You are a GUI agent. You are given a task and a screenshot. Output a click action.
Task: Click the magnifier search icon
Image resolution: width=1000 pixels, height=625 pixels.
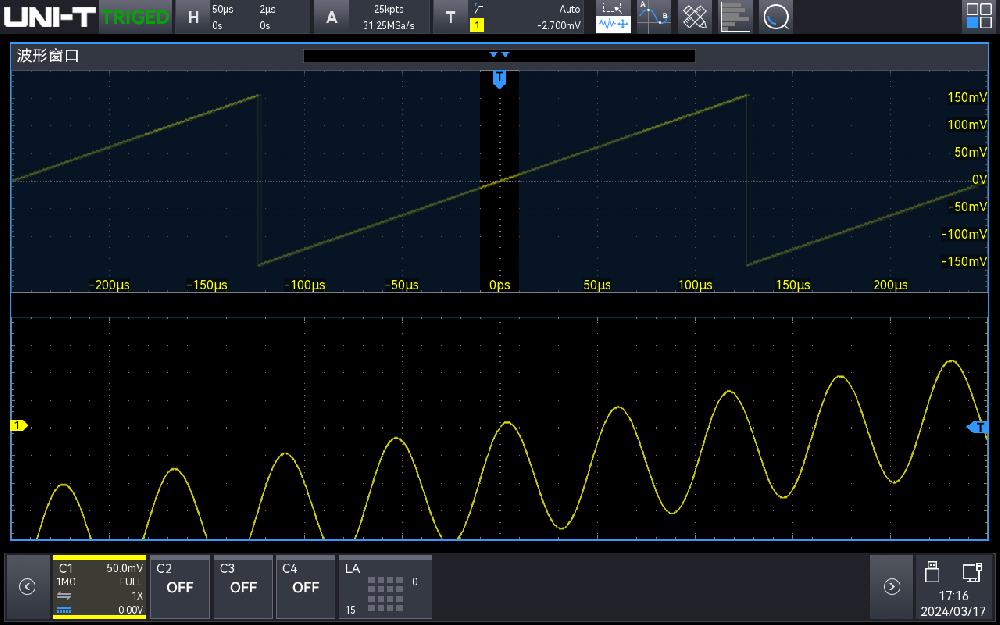775,17
